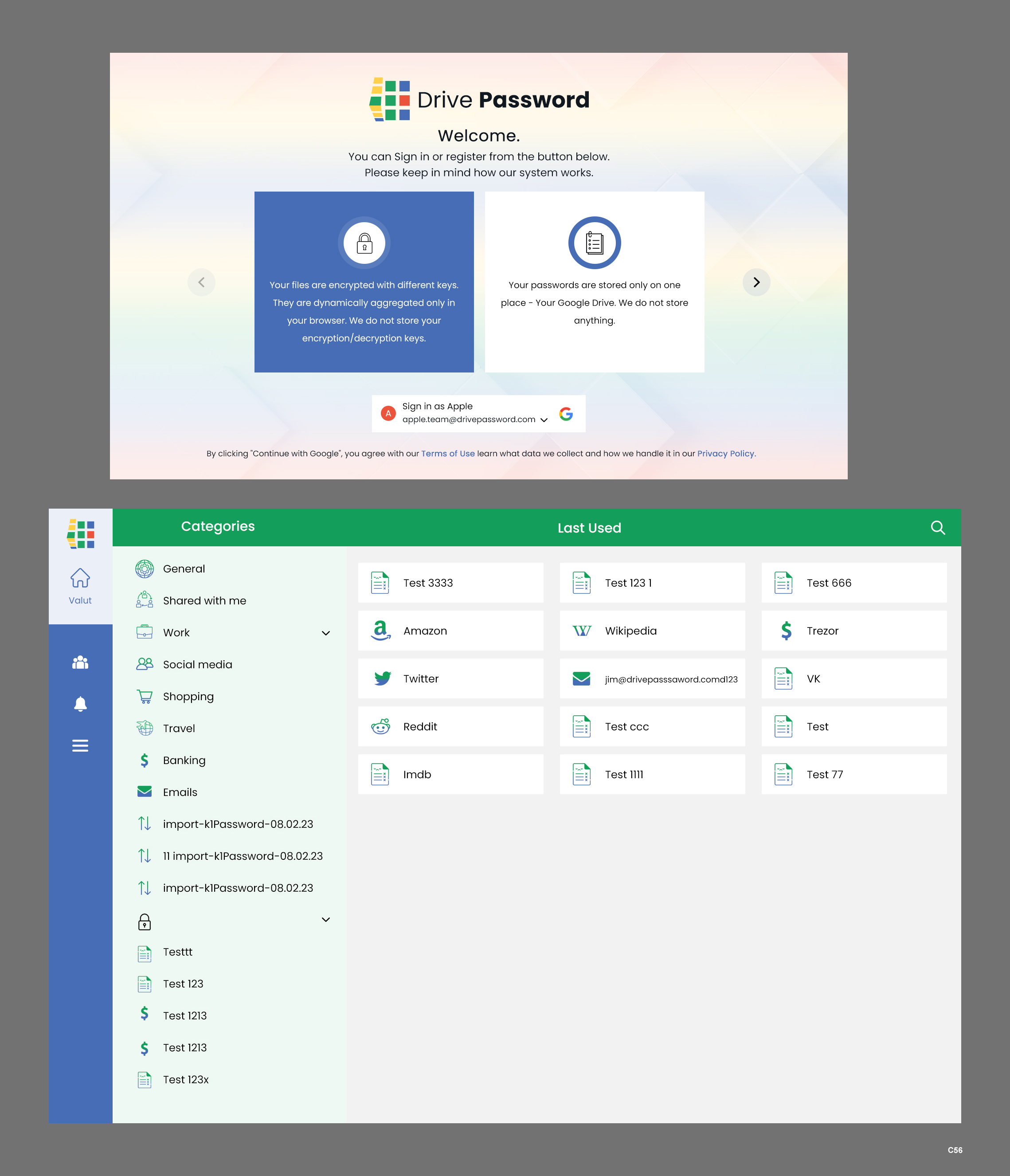
Task: Go to next welcome slide
Action: (x=756, y=282)
